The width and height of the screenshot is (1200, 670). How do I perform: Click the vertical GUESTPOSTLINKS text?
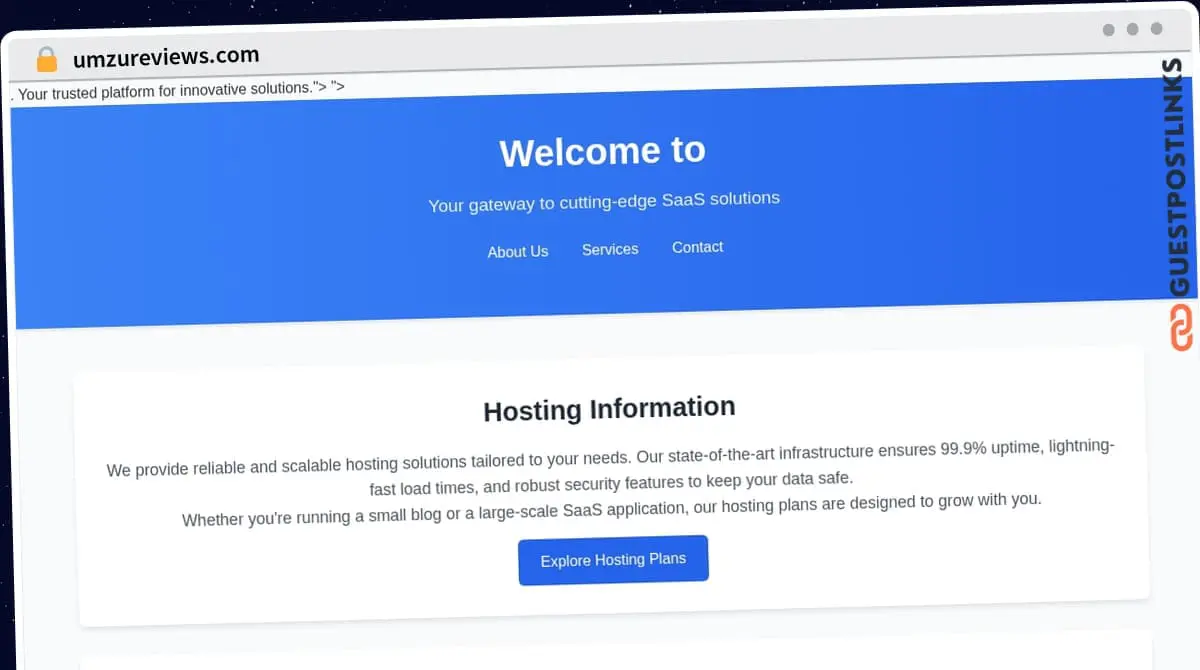tap(1181, 178)
